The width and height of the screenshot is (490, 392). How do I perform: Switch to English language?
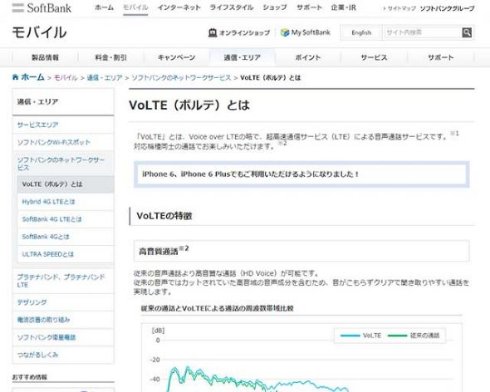361,33
